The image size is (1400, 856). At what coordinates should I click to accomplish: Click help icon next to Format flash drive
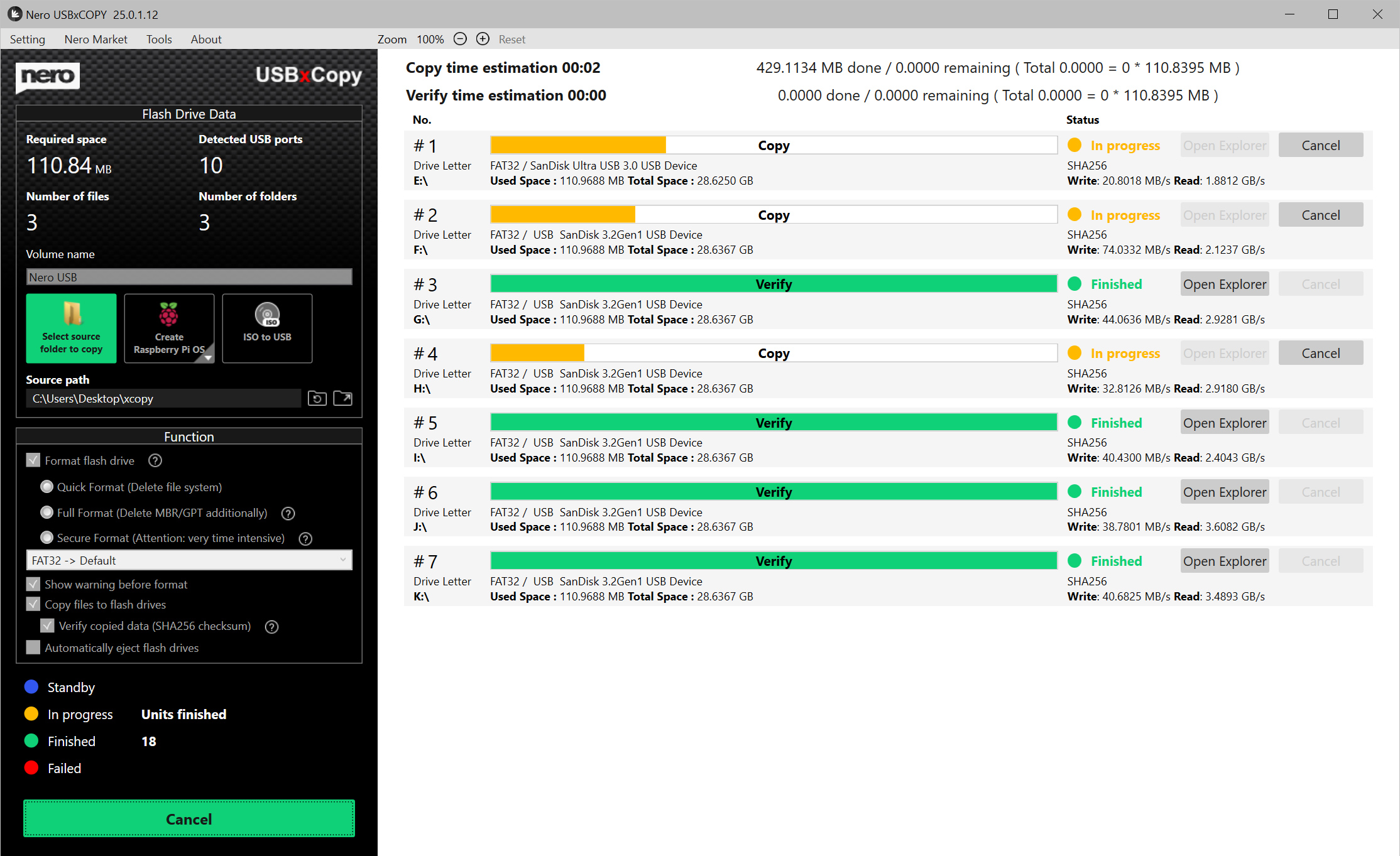coord(155,461)
